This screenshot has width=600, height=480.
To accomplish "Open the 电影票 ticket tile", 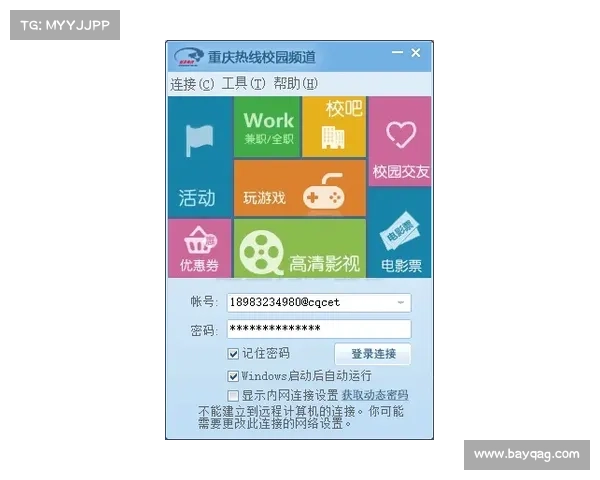I will pos(399,233).
